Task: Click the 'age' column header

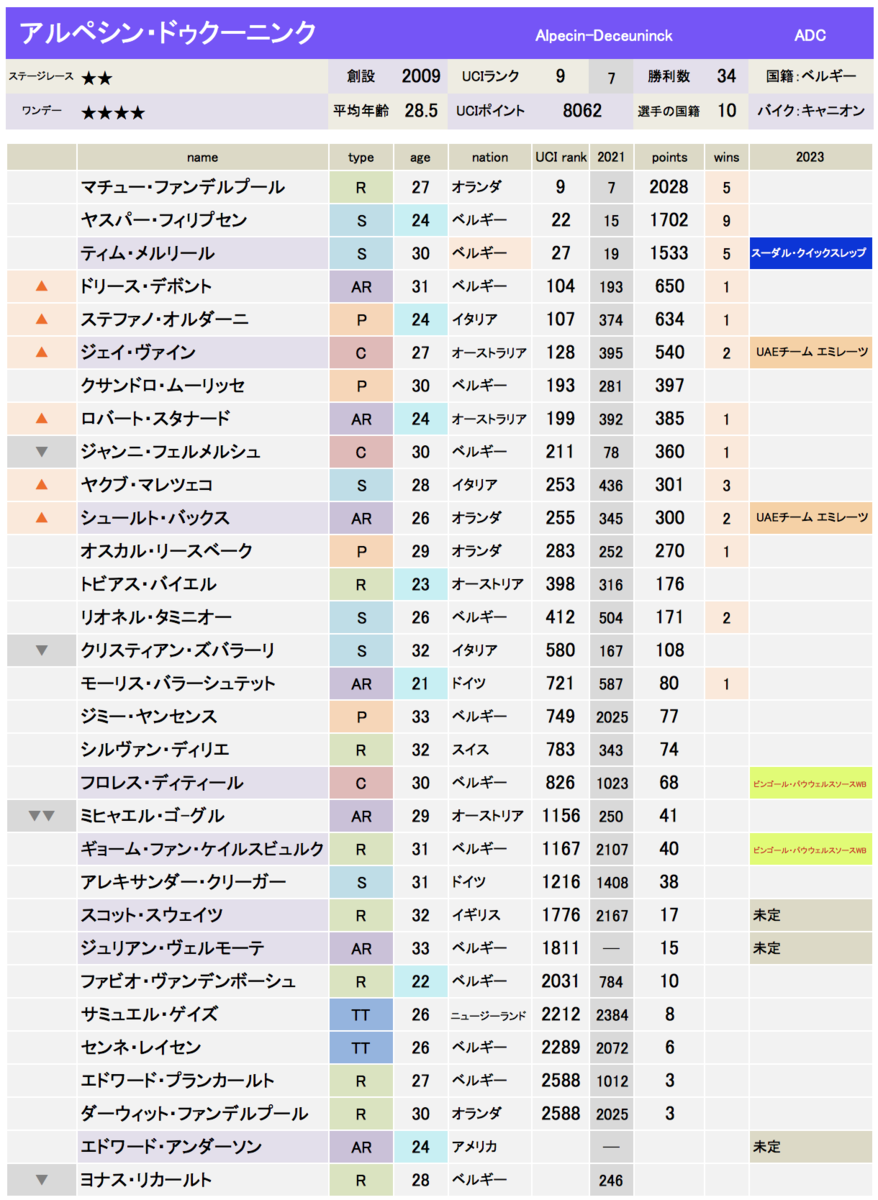Action: coord(420,157)
